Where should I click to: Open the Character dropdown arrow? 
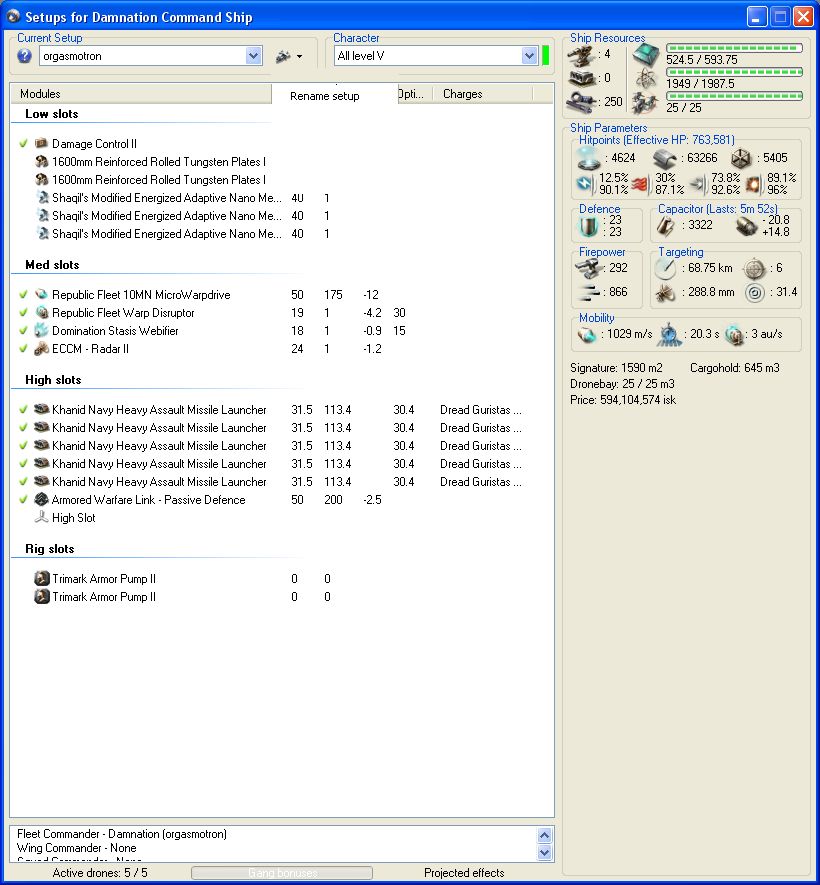[529, 56]
